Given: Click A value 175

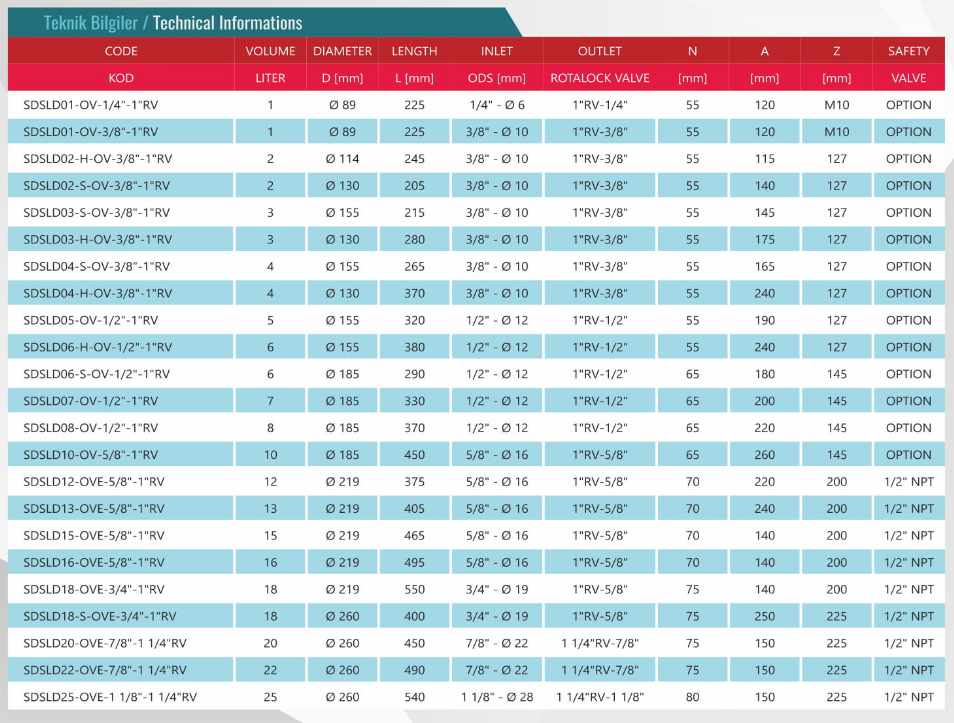Looking at the screenshot, I should [x=765, y=239].
